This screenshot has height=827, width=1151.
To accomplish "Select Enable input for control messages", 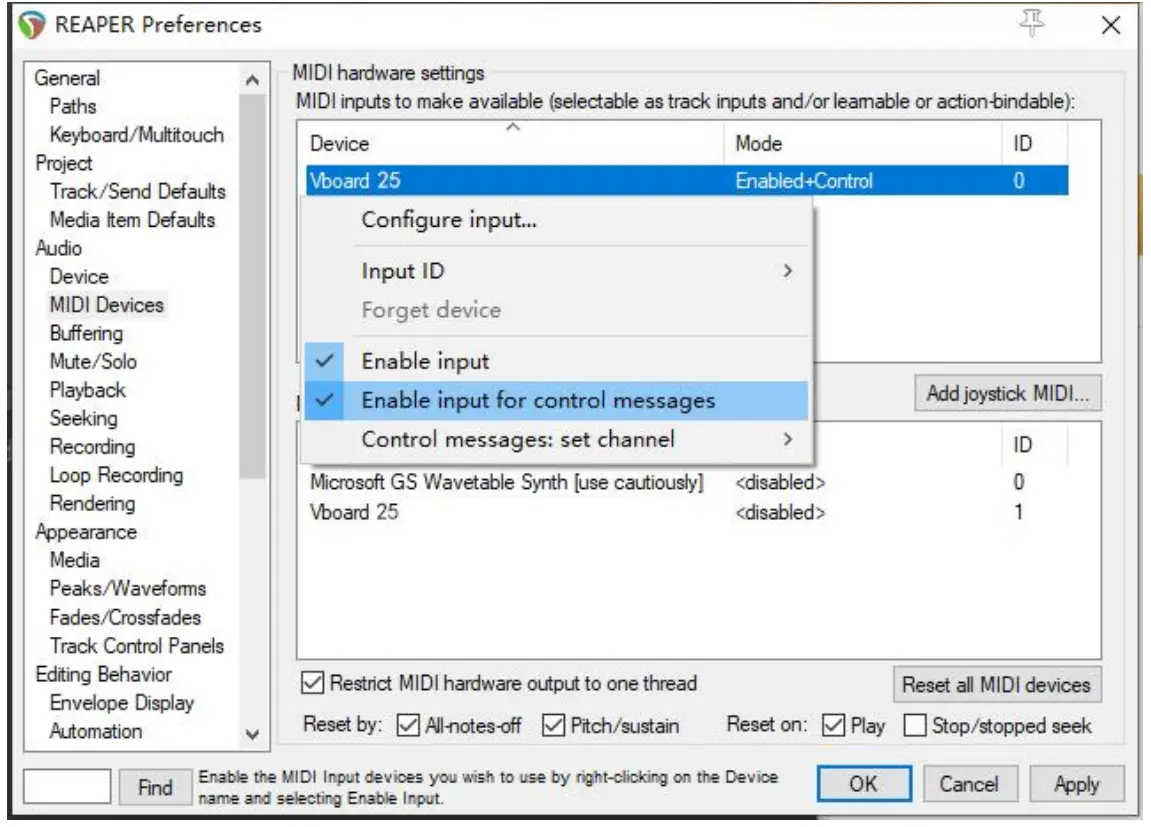I will [x=538, y=401].
